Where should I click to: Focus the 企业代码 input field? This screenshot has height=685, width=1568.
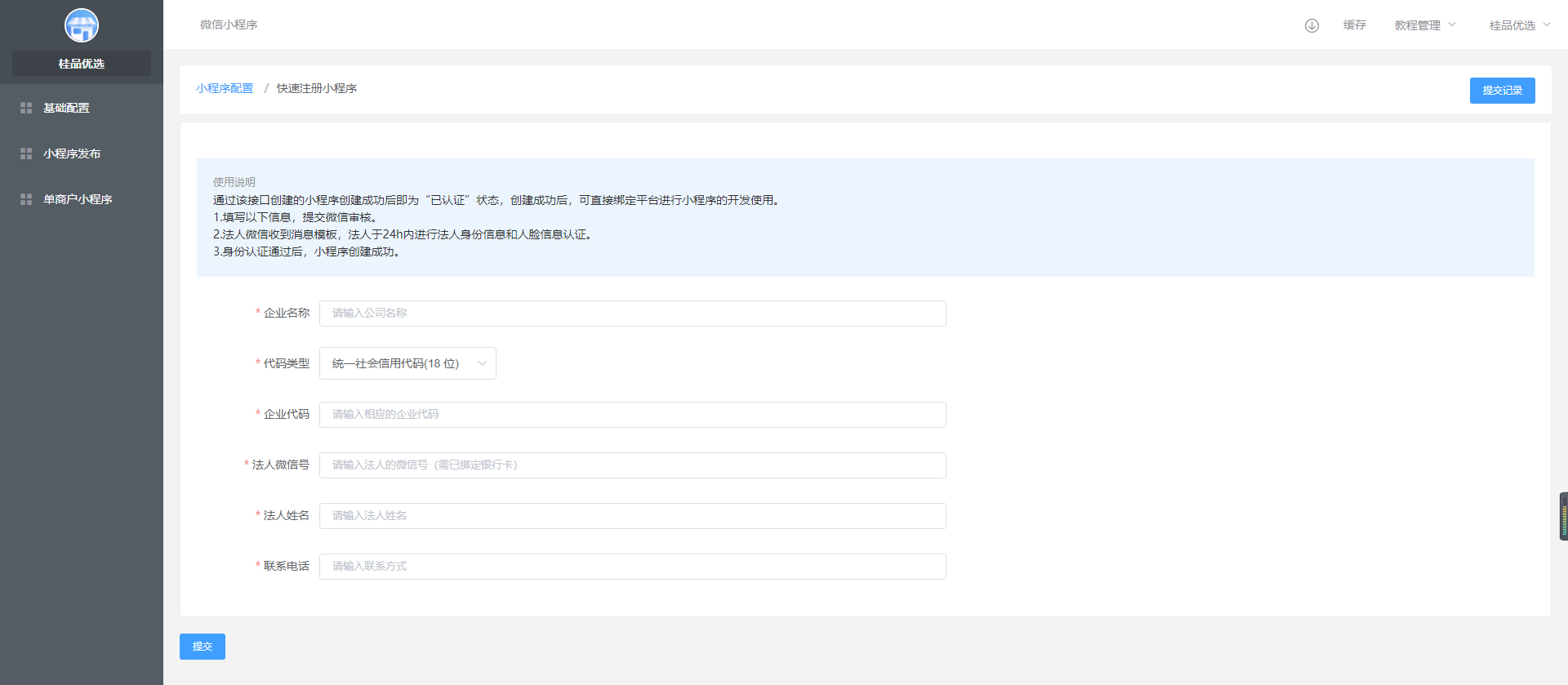pos(632,415)
